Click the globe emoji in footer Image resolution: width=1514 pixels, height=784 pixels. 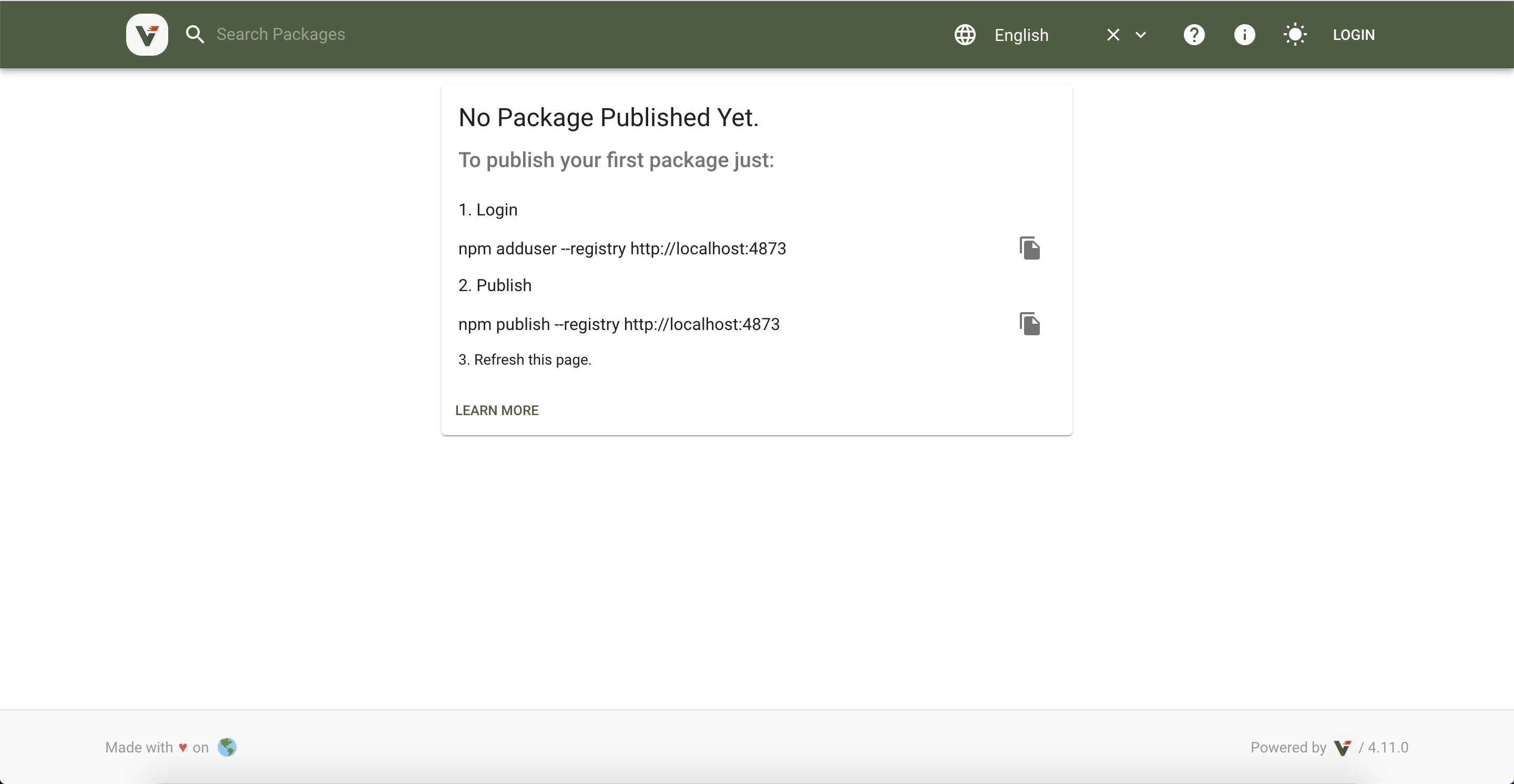pos(227,747)
